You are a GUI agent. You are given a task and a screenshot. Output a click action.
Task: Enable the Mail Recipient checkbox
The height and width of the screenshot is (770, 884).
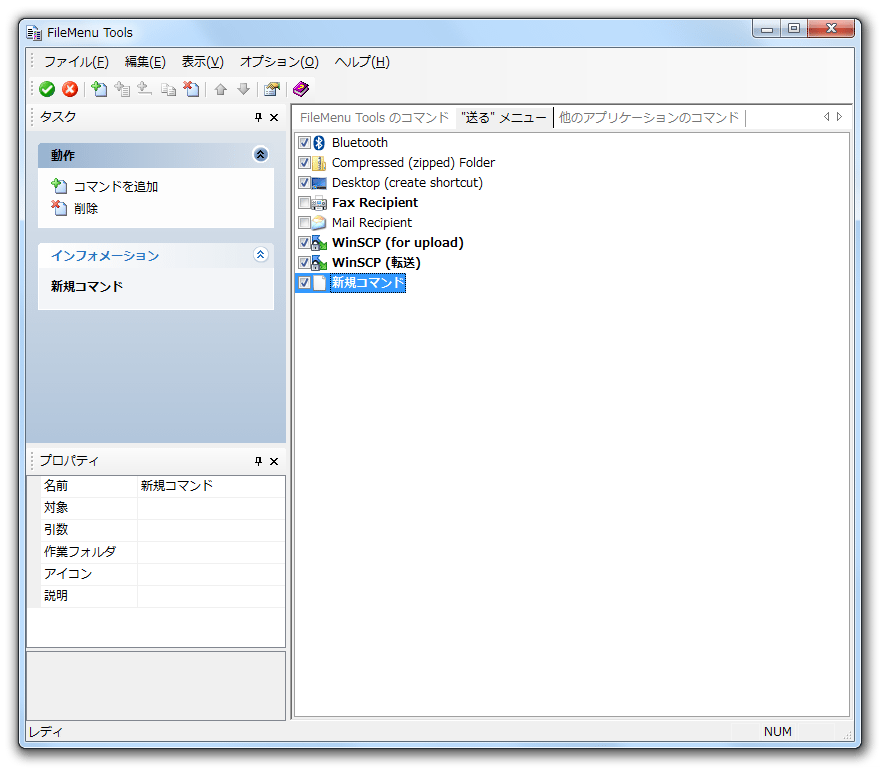tap(304, 223)
